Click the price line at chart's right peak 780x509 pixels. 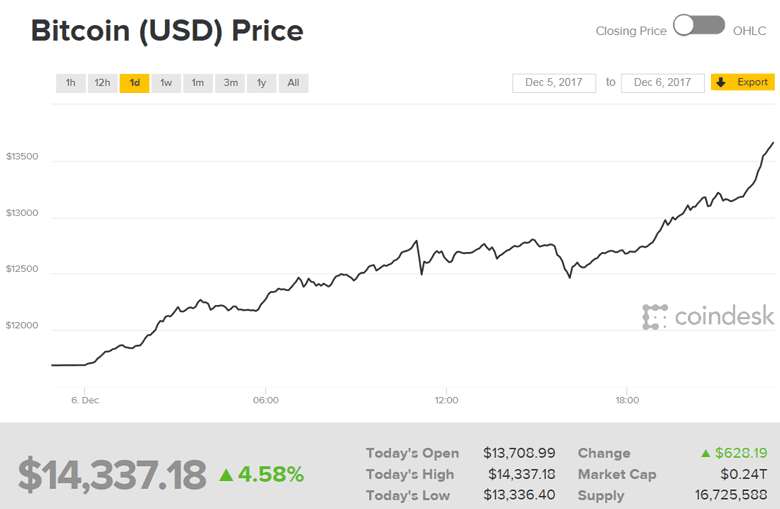click(772, 144)
